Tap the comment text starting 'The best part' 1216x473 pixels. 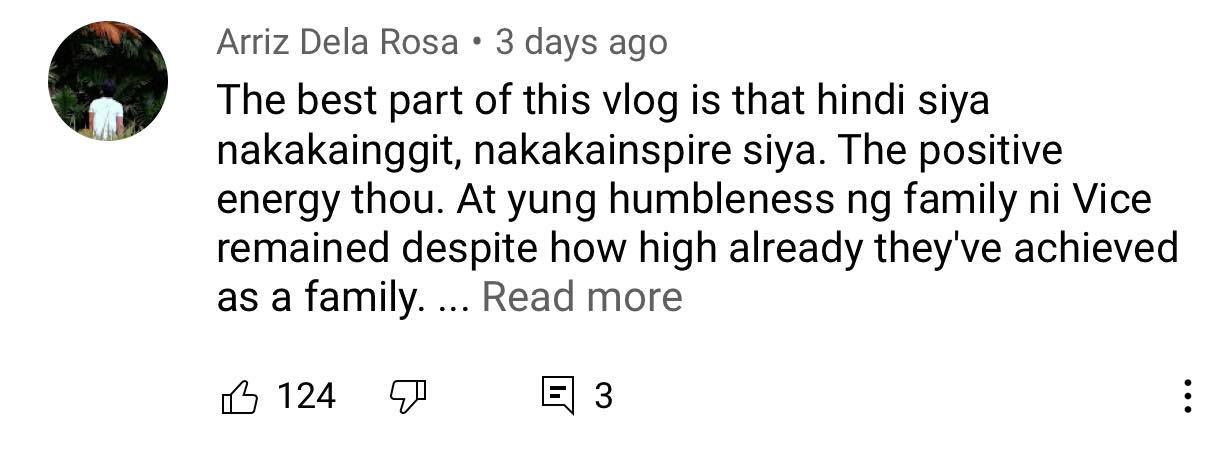tap(697, 199)
